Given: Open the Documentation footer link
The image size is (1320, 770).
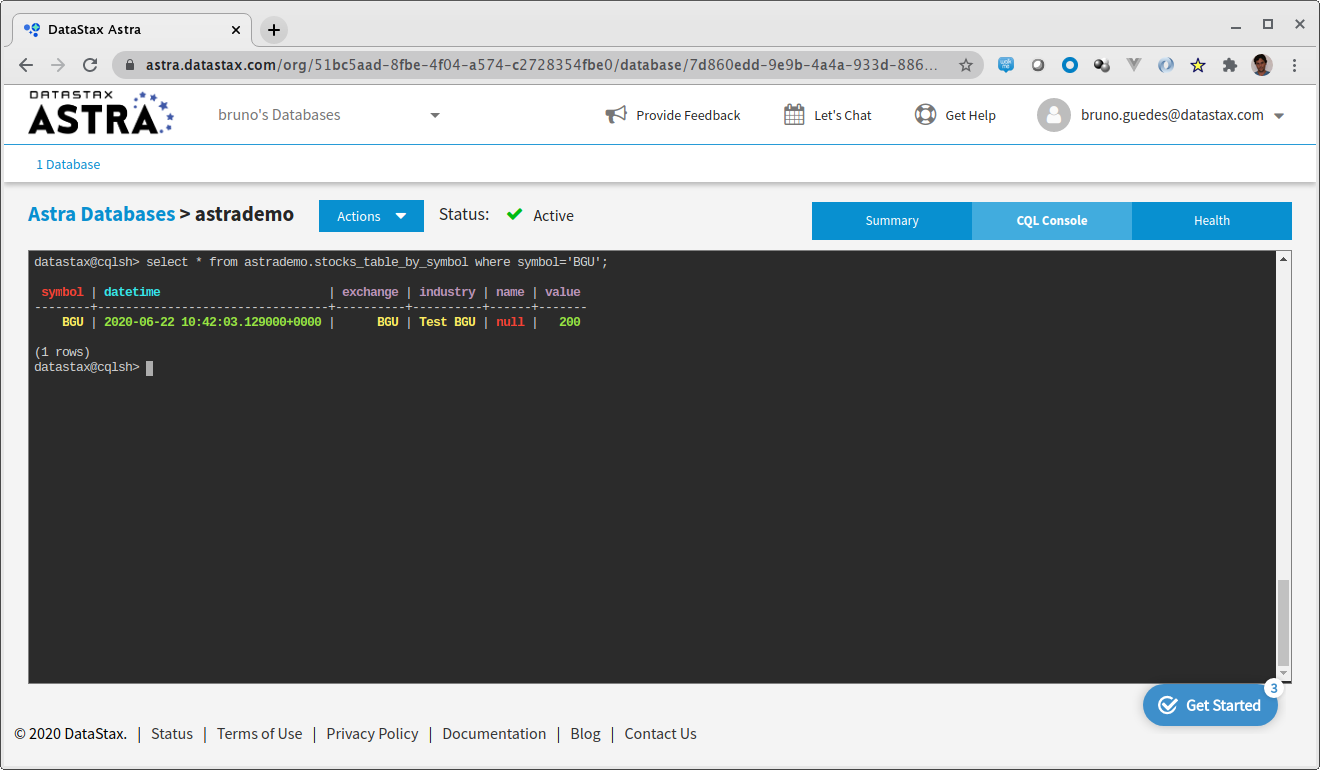Looking at the screenshot, I should [x=494, y=734].
